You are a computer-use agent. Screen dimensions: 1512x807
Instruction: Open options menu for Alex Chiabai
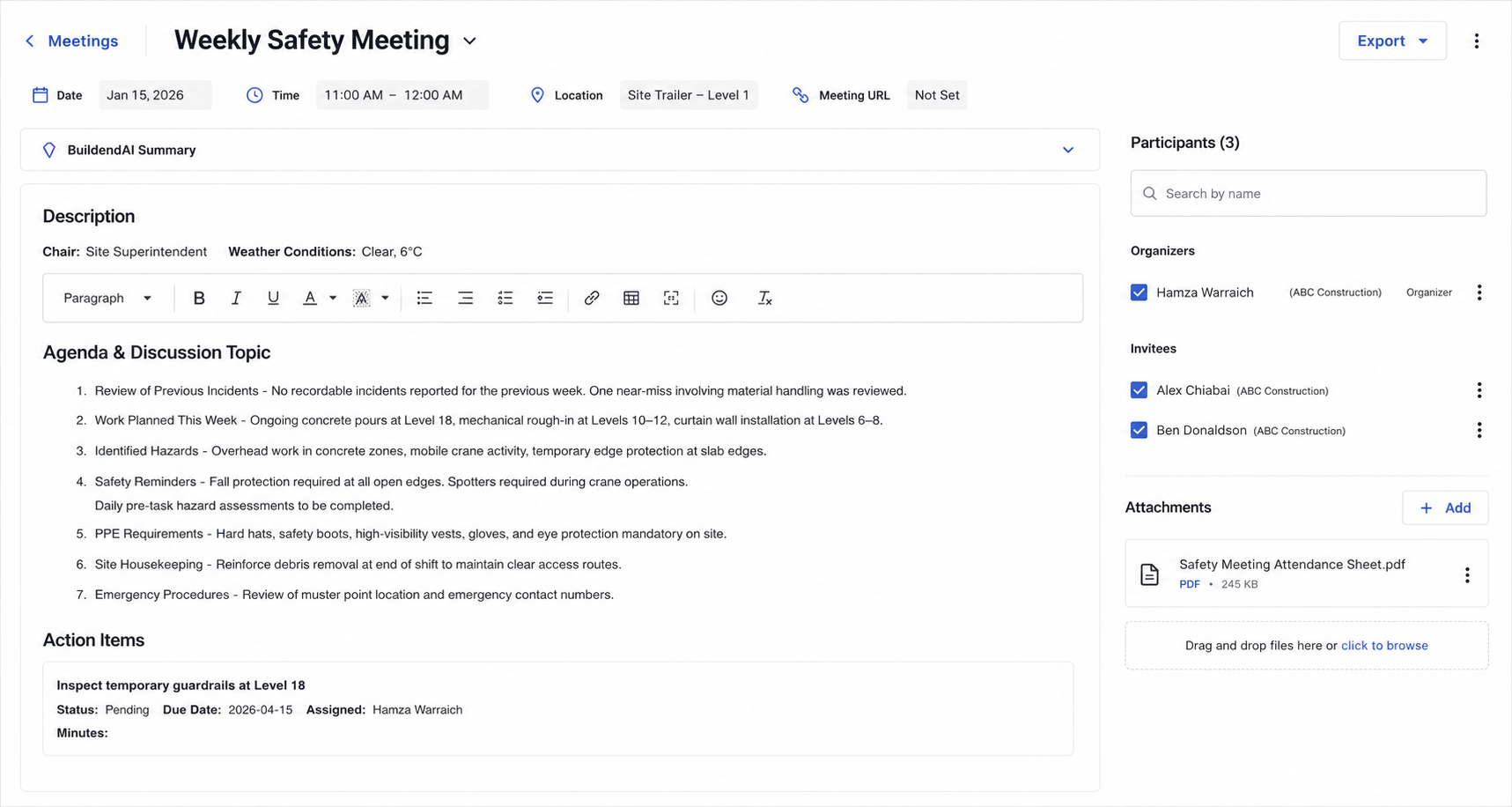[1479, 390]
